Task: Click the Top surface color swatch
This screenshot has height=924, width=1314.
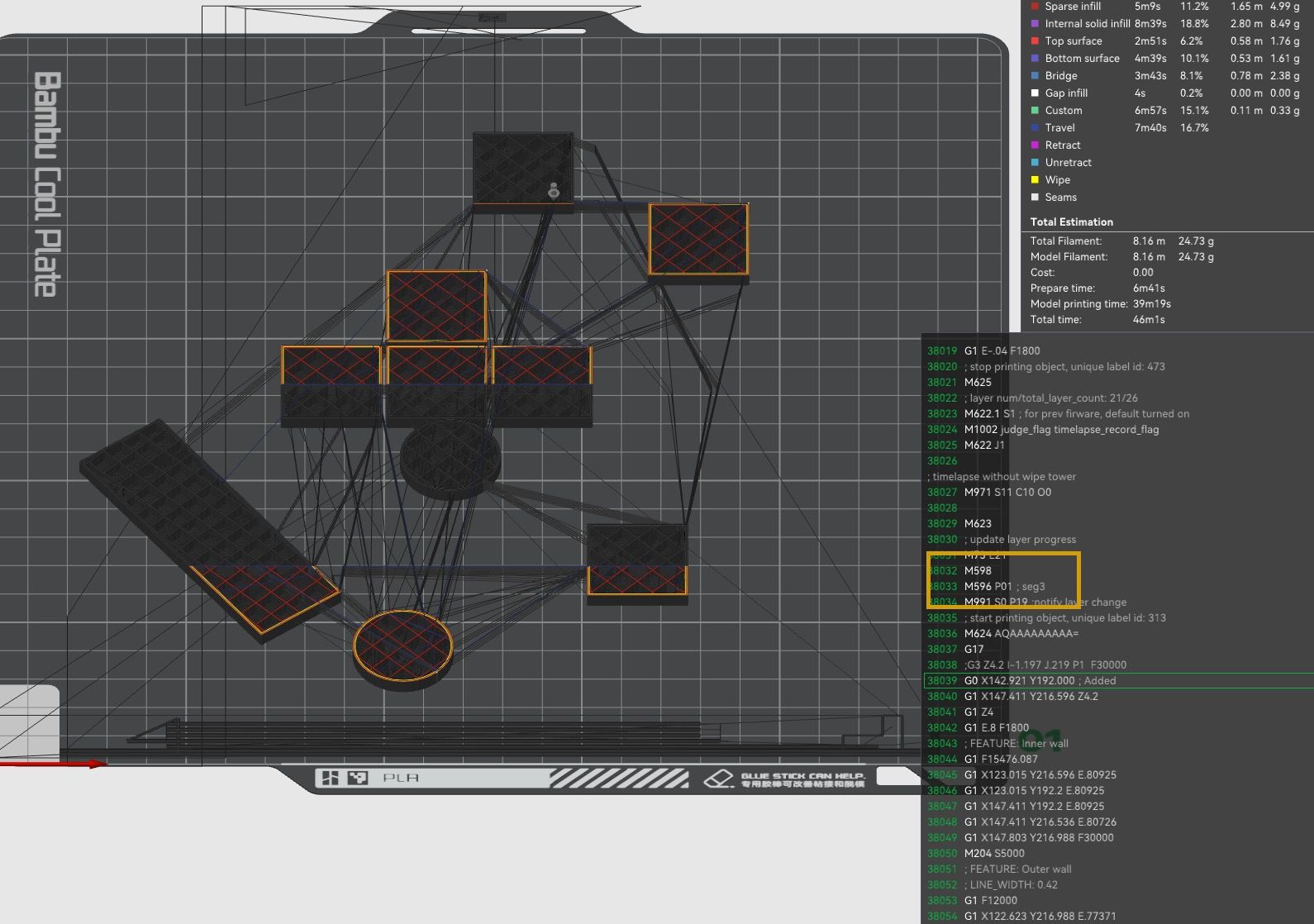Action: pos(1035,41)
